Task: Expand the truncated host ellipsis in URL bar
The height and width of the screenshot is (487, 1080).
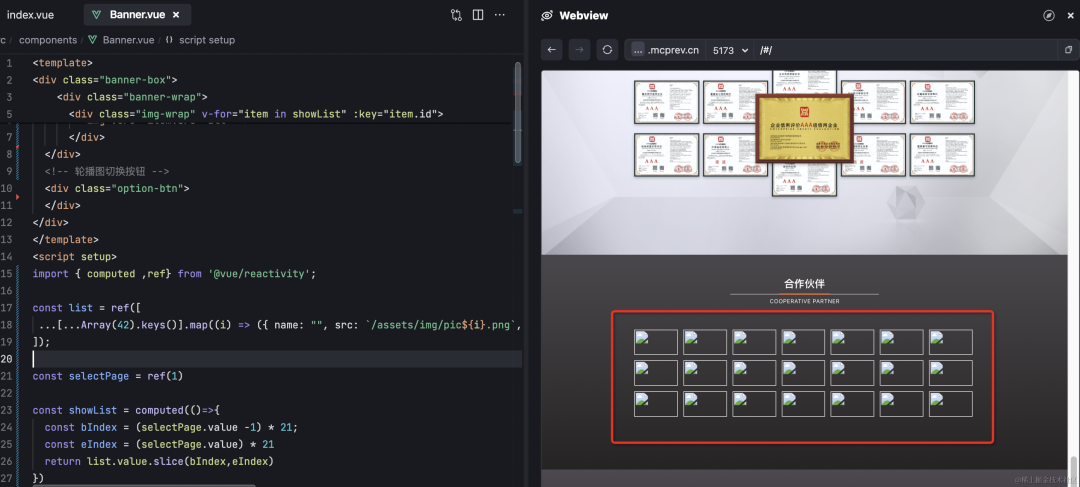Action: (x=638, y=50)
